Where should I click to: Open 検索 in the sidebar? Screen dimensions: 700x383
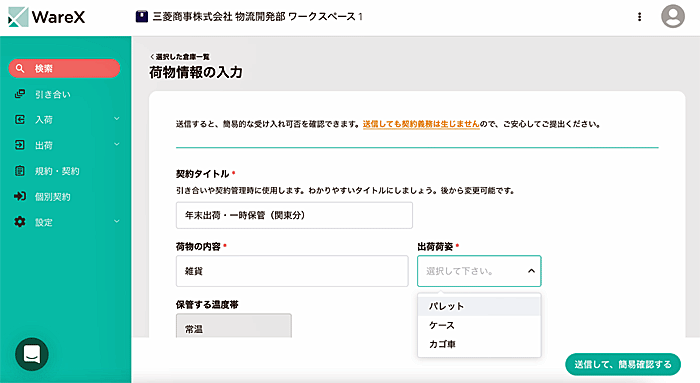tap(64, 68)
